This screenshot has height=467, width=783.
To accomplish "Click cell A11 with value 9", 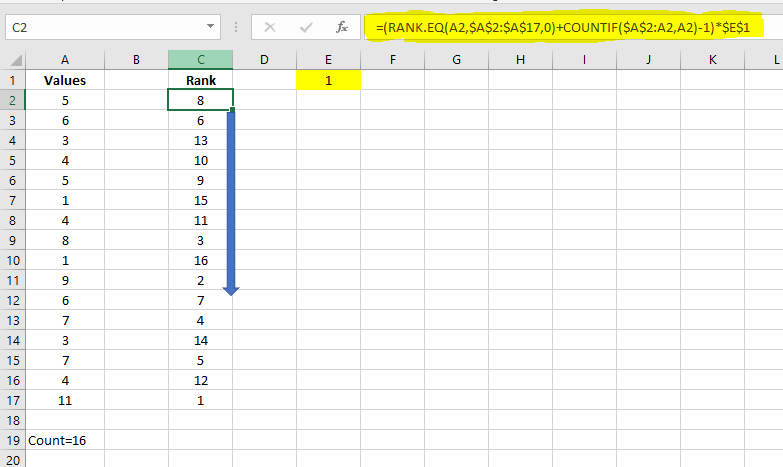I will pyautogui.click(x=65, y=280).
